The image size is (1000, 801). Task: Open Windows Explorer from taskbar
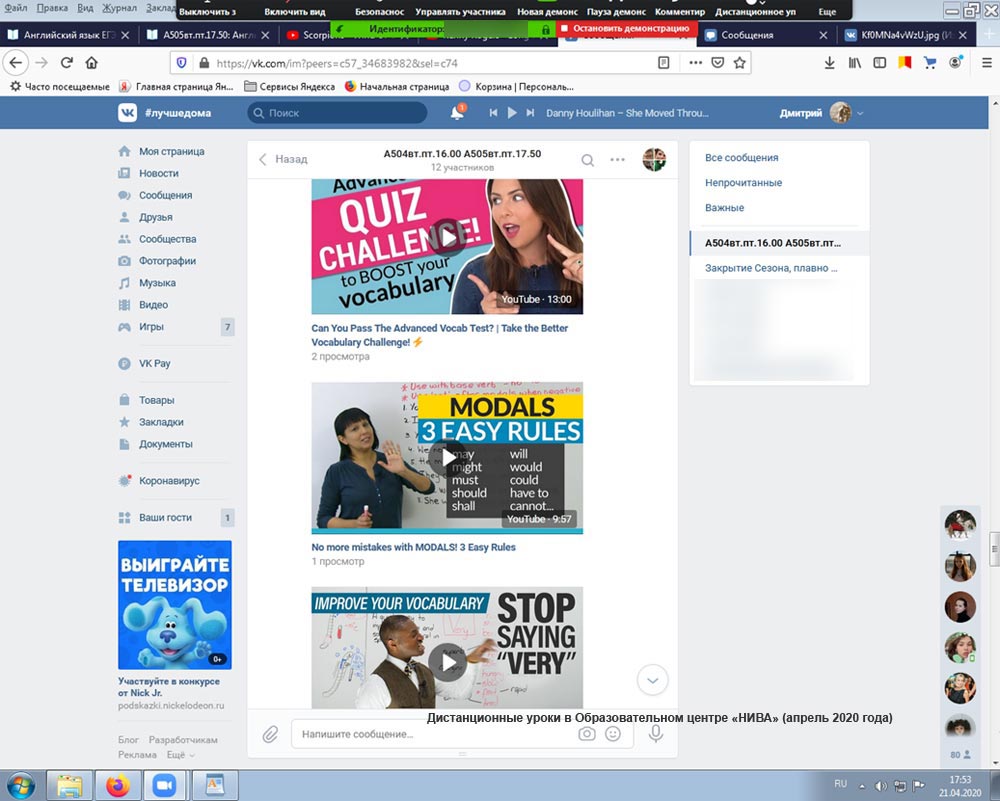(x=69, y=785)
